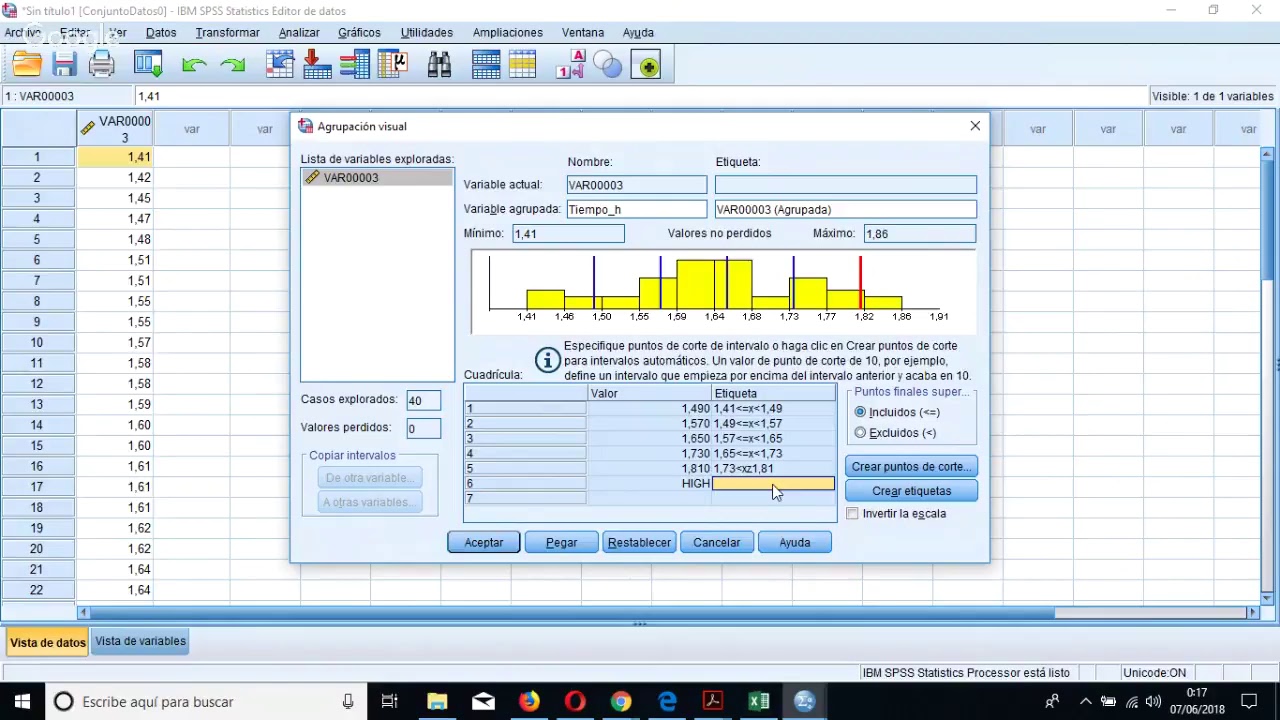Click the 1,810 cut point value cell

(649, 469)
